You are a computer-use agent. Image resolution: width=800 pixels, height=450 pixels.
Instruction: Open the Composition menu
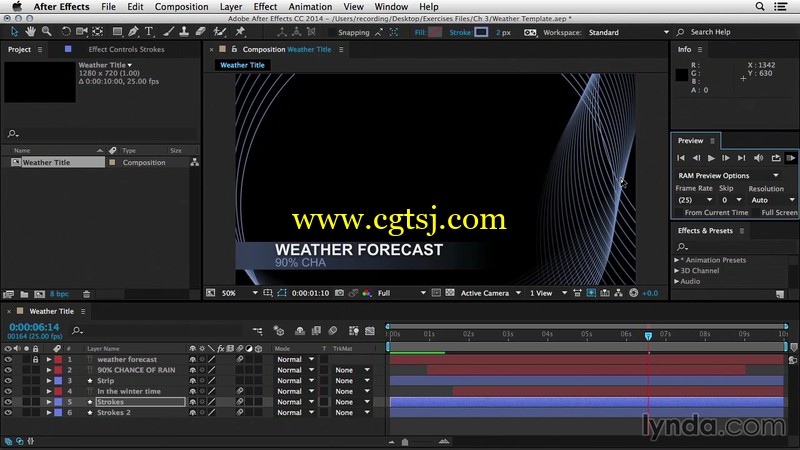pos(181,7)
